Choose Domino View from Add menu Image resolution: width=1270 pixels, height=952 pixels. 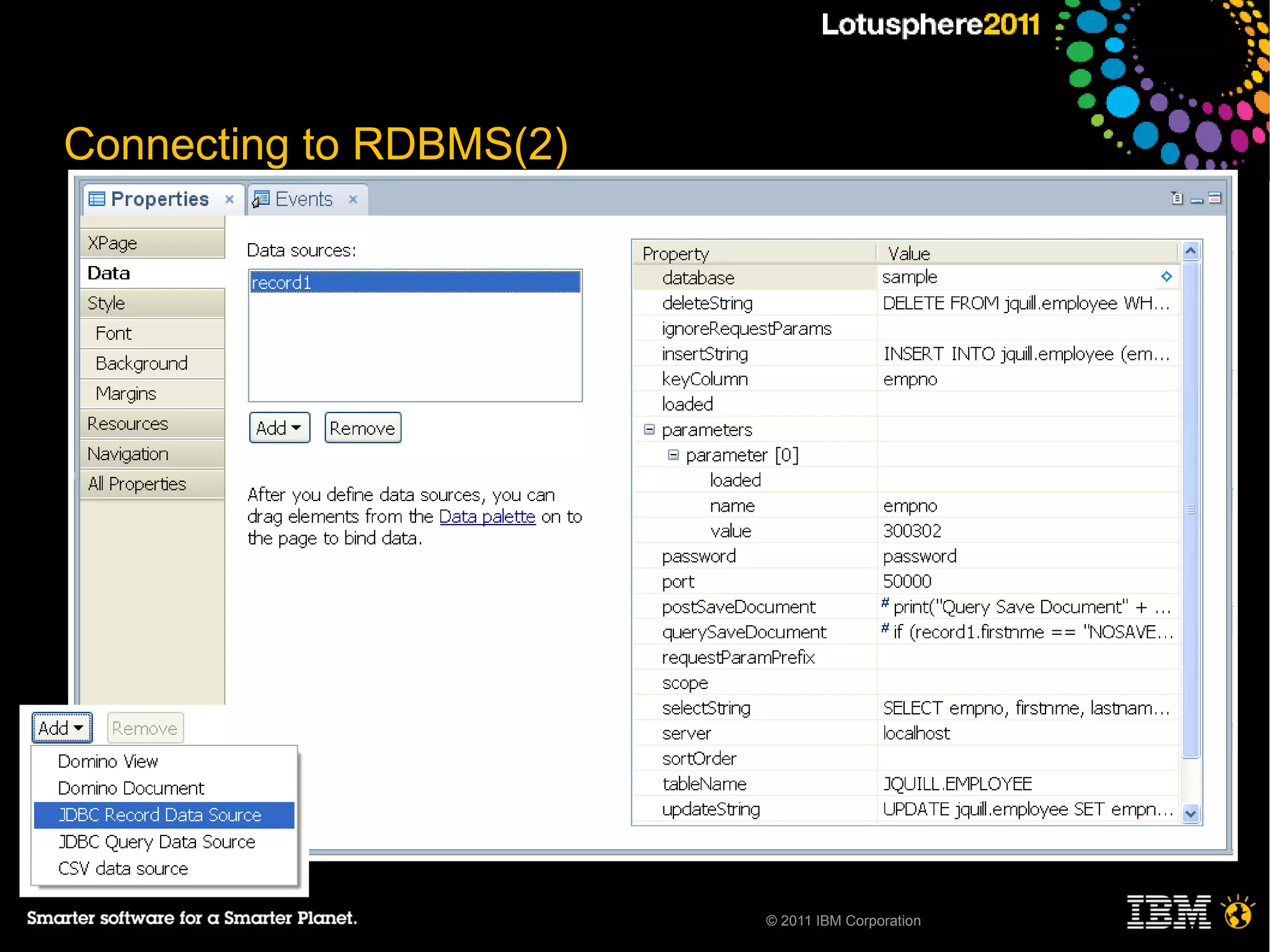164,761
